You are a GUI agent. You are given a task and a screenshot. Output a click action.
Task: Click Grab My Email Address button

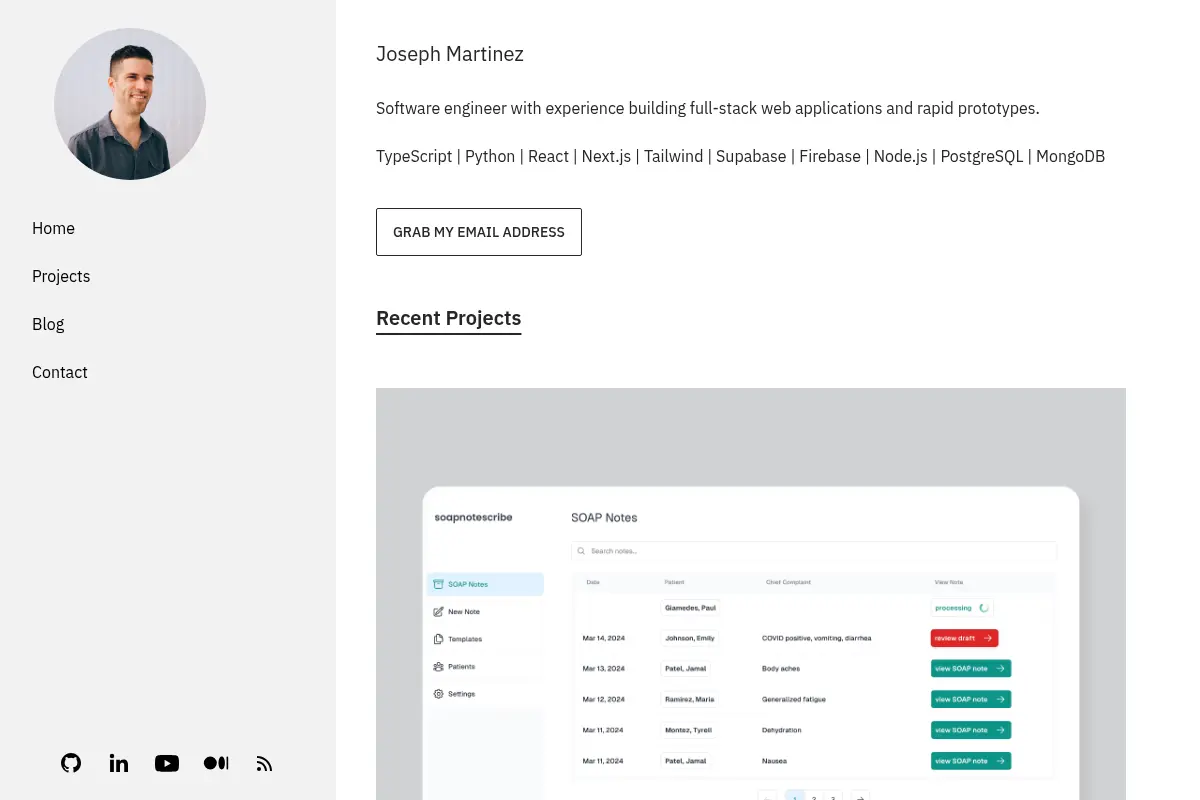click(x=479, y=232)
